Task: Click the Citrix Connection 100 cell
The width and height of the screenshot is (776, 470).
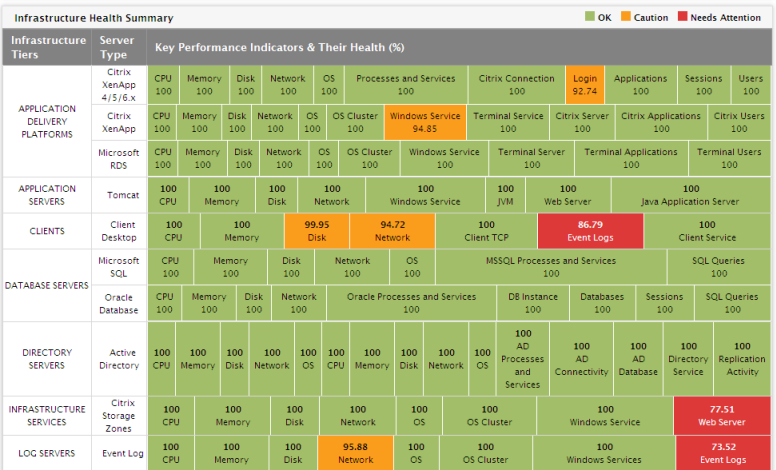Action: click(x=517, y=85)
